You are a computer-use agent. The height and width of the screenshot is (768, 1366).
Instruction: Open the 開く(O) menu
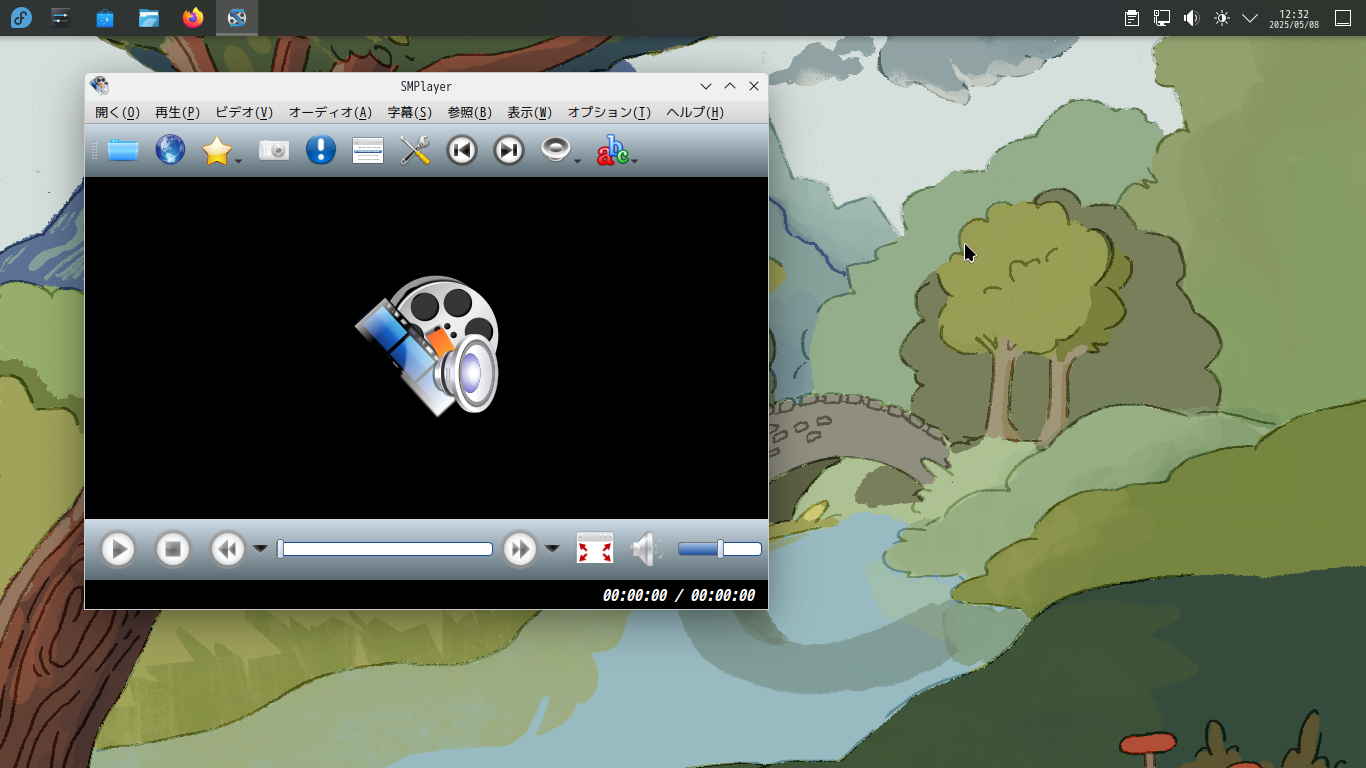pyautogui.click(x=118, y=113)
